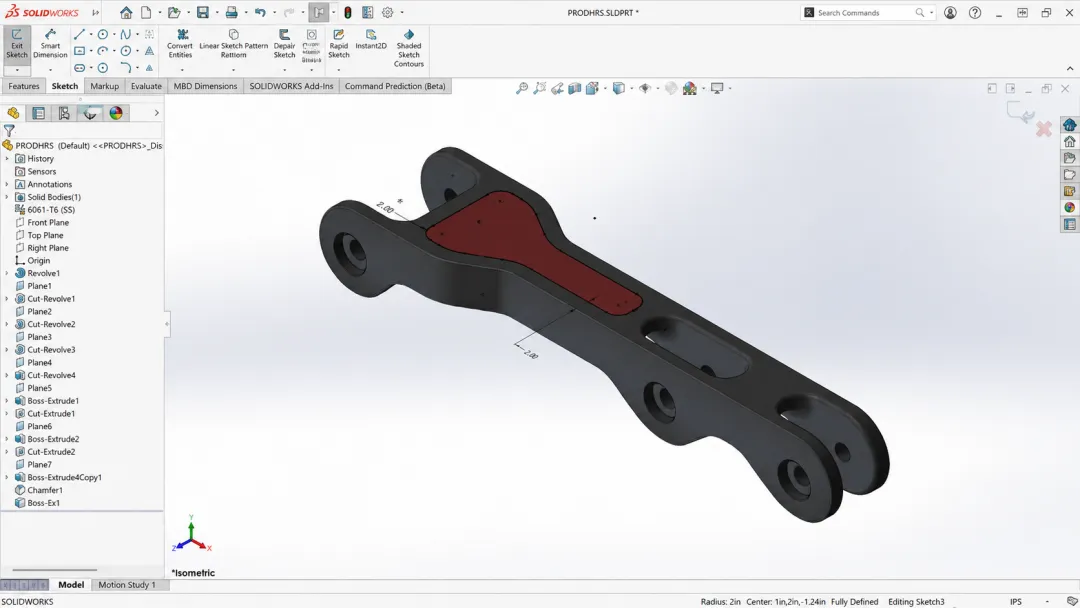Undo the last action
The height and width of the screenshot is (608, 1080).
click(x=260, y=12)
